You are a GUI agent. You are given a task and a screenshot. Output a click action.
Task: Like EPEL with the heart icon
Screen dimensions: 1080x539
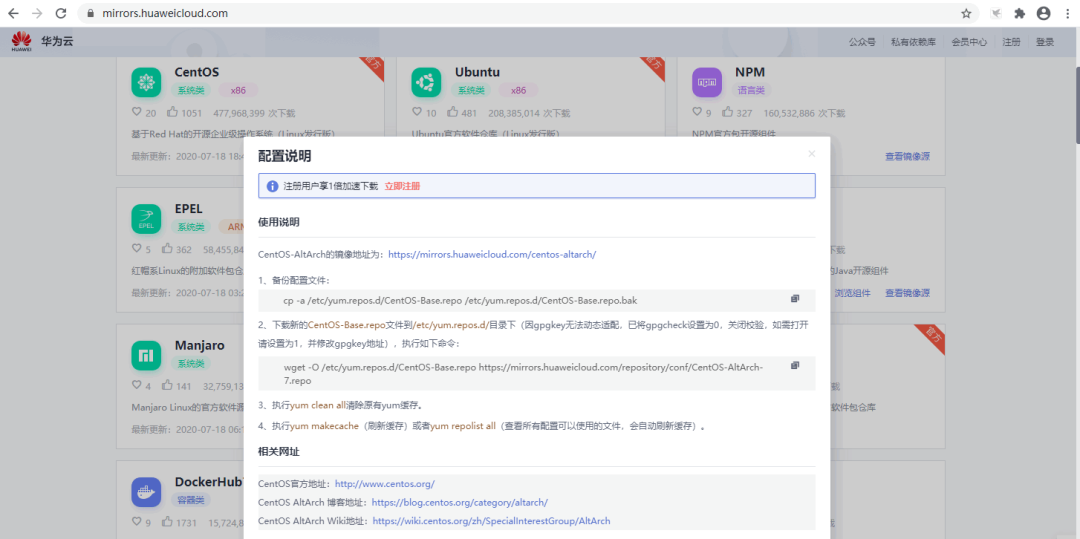(x=136, y=249)
